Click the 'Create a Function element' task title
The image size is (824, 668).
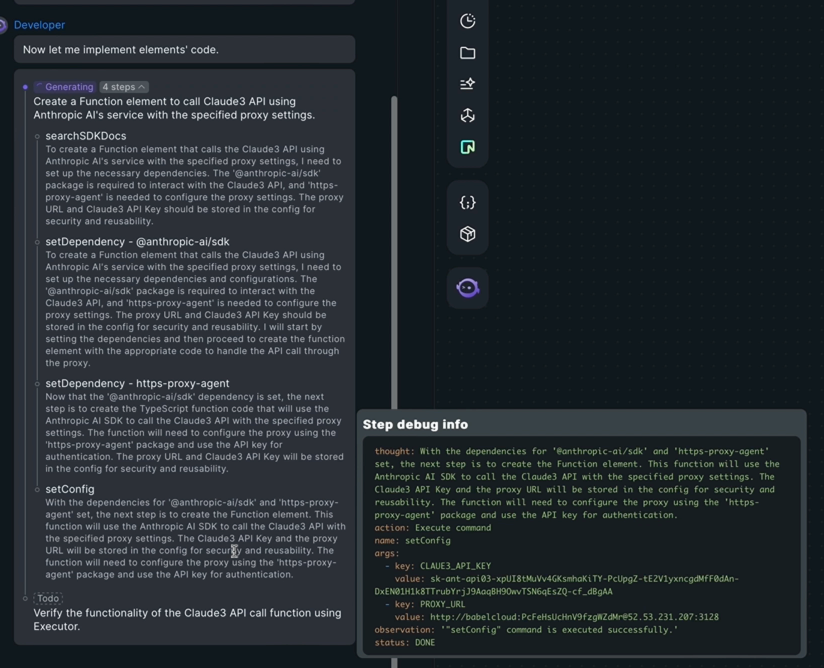tap(174, 108)
